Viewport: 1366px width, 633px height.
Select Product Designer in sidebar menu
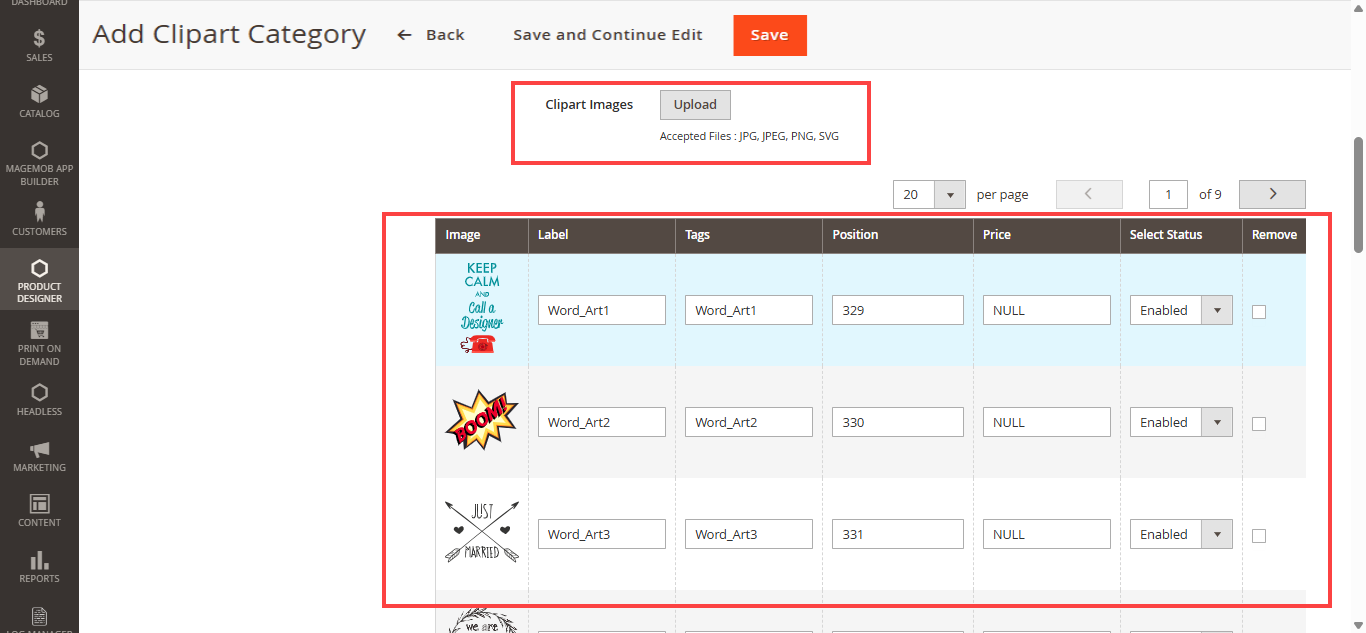click(x=39, y=280)
